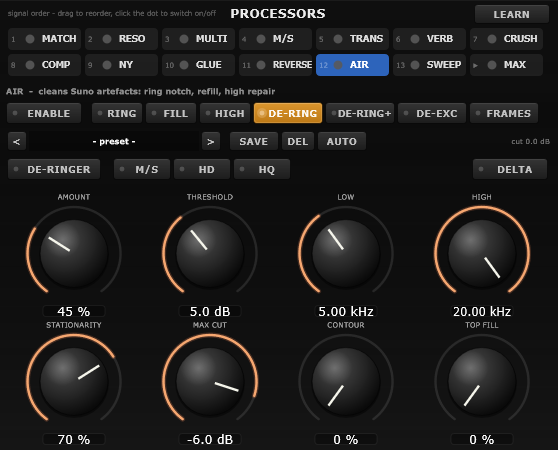
Task: Select the CRUSH processor tab
Action: point(506,39)
